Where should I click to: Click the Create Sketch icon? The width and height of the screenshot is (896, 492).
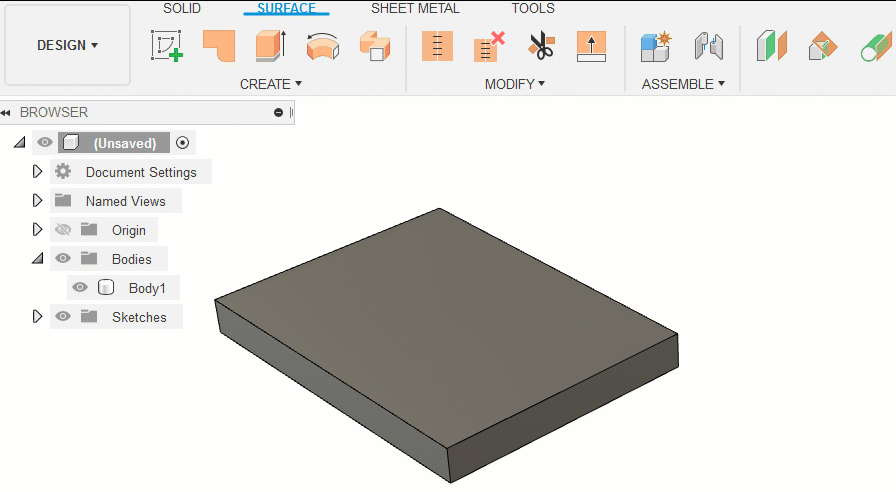coord(166,45)
